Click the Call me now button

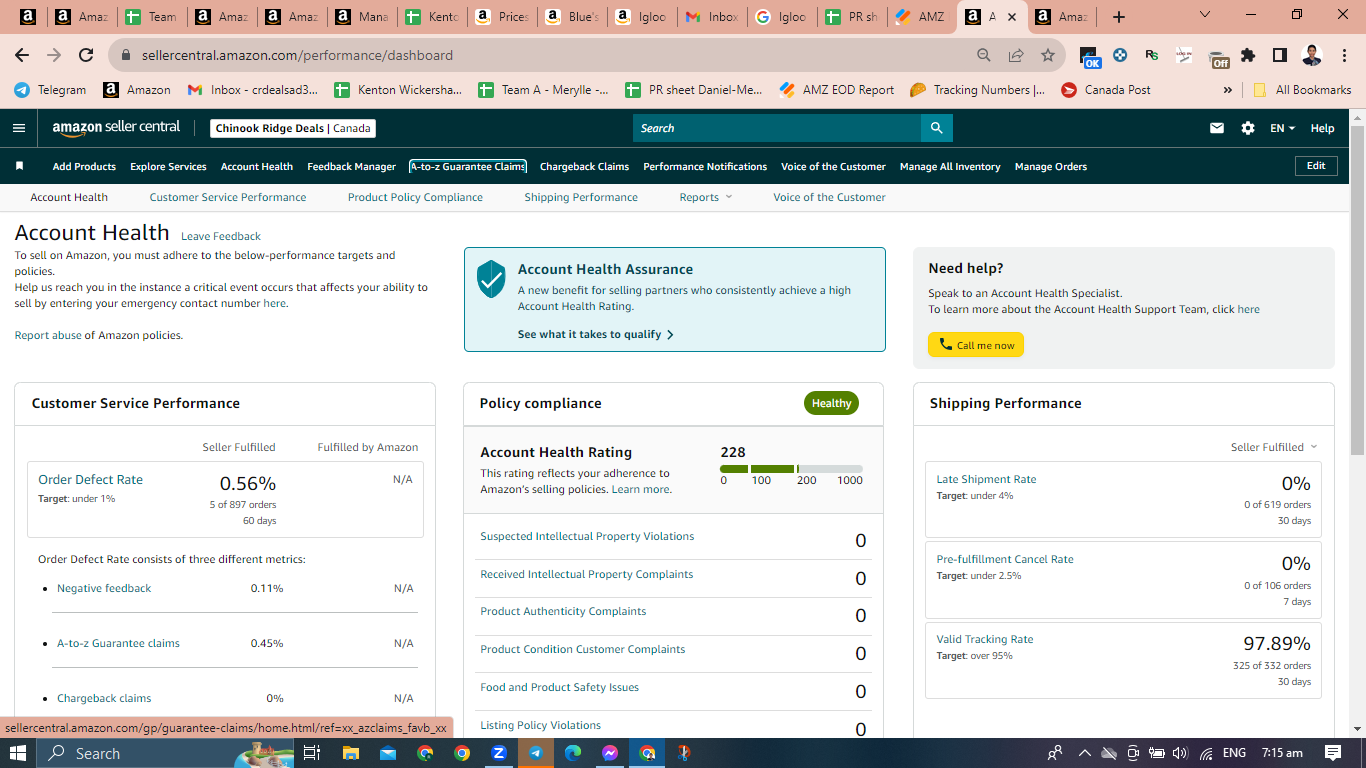(976, 345)
